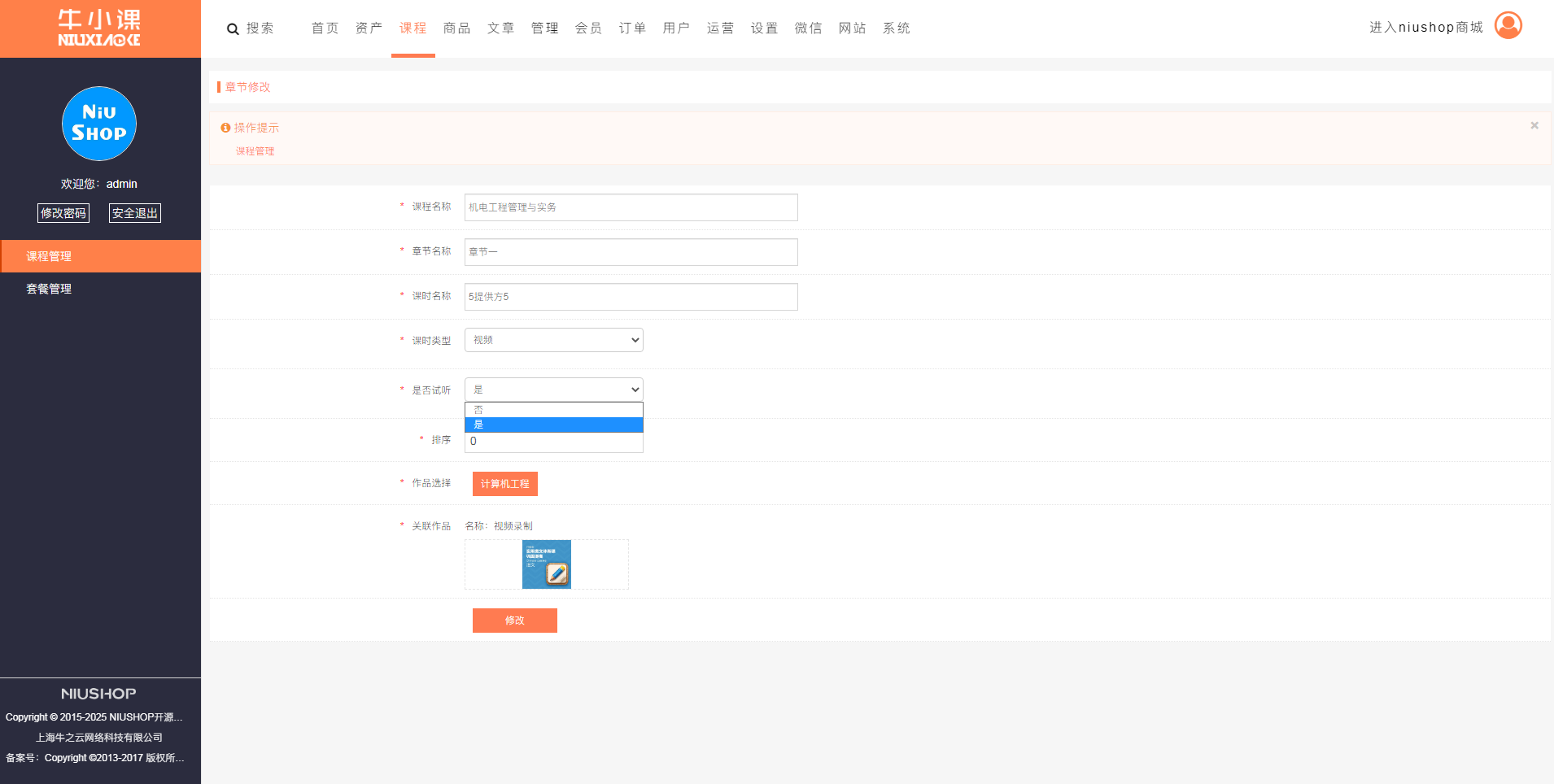Follow the 进入niushop商城 link

[x=1425, y=28]
